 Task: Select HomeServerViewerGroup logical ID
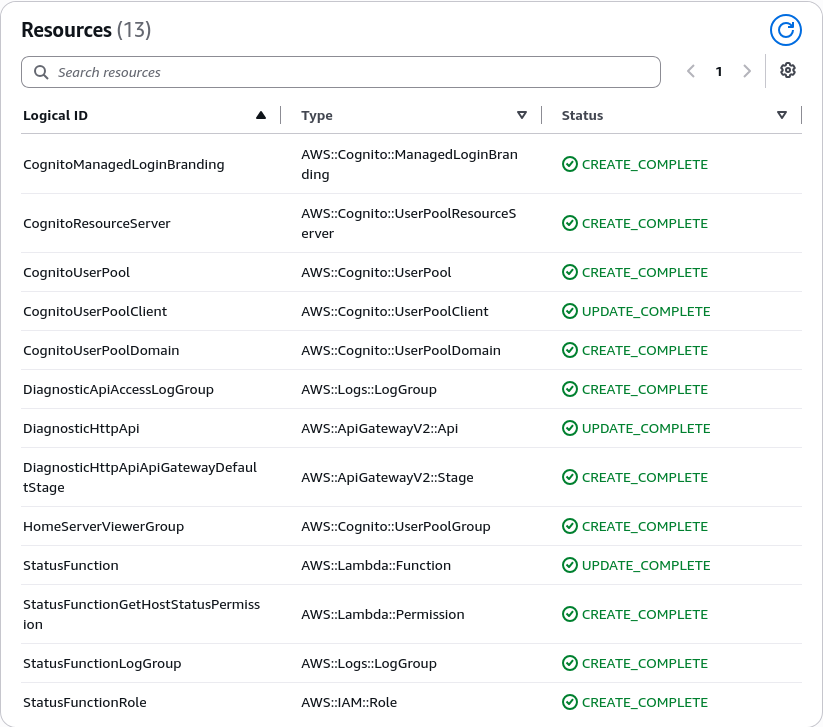pyautogui.click(x=103, y=526)
